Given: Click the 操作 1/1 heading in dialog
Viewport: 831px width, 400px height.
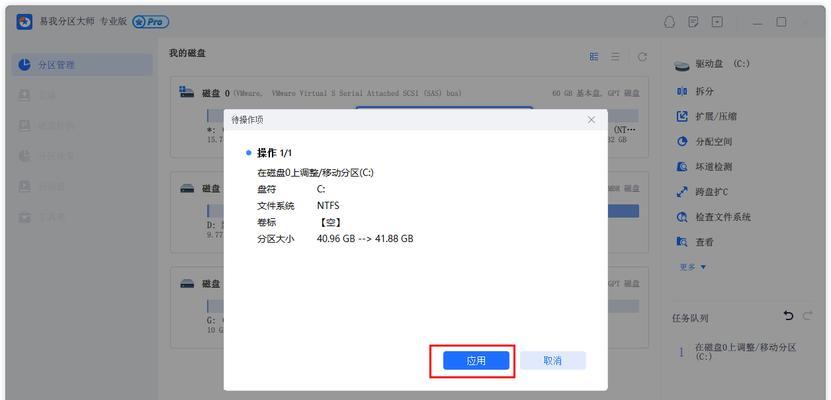Looking at the screenshot, I should click(274, 153).
